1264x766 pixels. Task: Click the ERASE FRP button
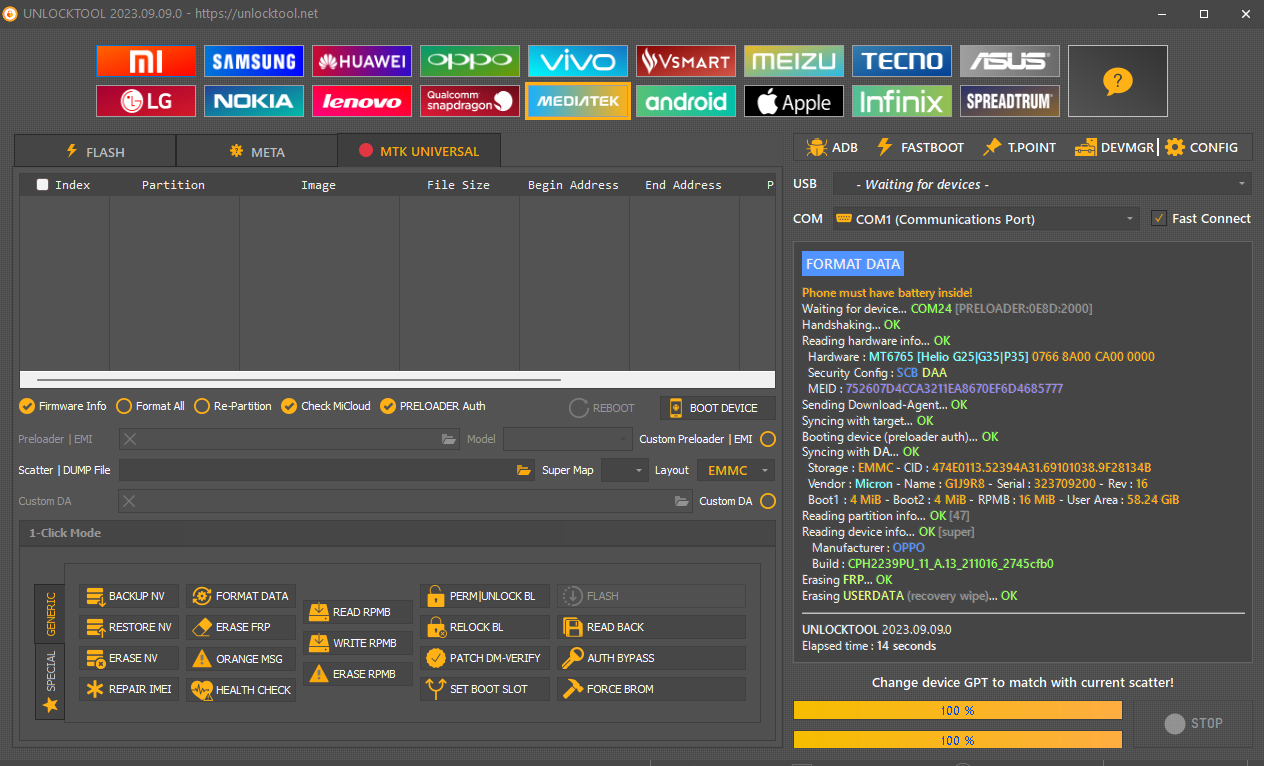[x=241, y=627]
